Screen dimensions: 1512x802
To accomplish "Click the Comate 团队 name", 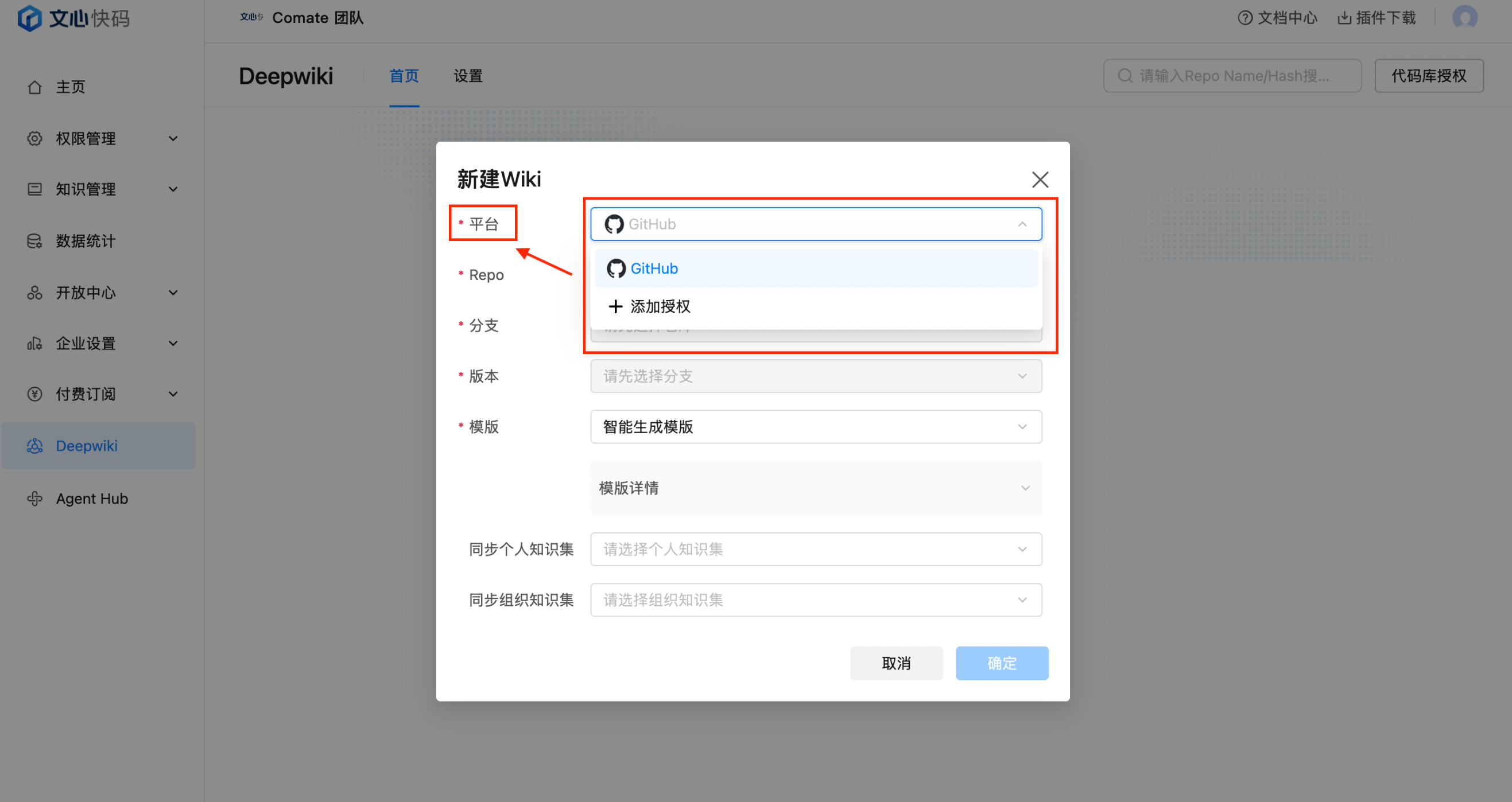I will click(317, 18).
